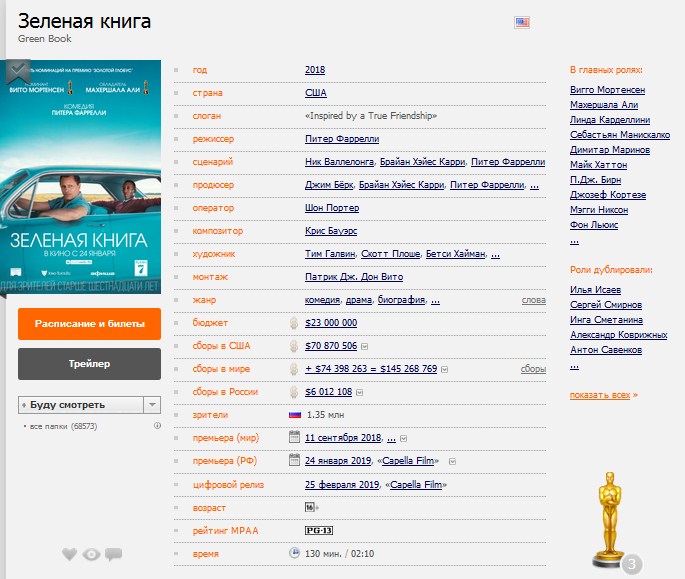This screenshot has height=579, width=685.
Task: Click the speech bubble comment icon
Action: pos(113,555)
